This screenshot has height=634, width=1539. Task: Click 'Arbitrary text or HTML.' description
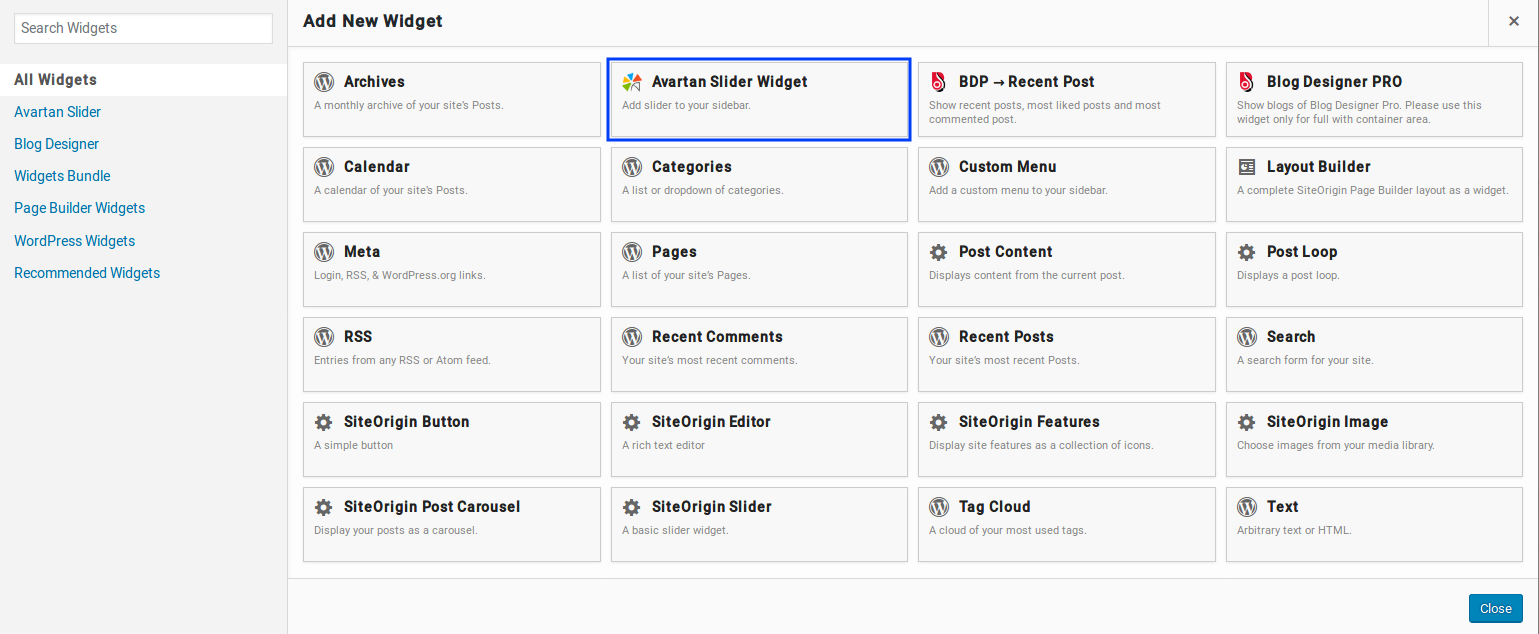1294,530
